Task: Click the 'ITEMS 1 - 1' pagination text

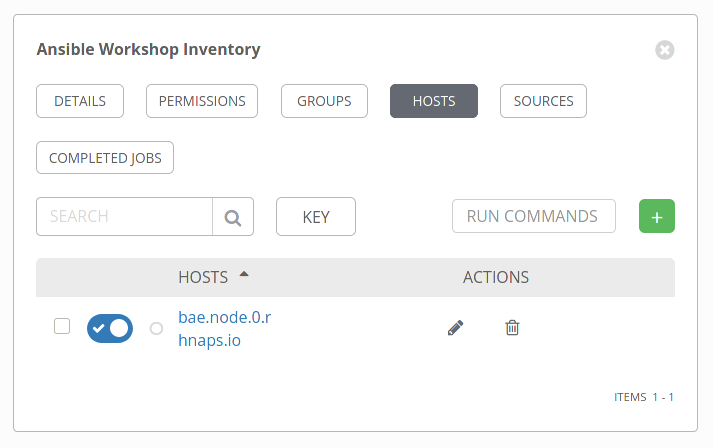Action: pyautogui.click(x=643, y=397)
